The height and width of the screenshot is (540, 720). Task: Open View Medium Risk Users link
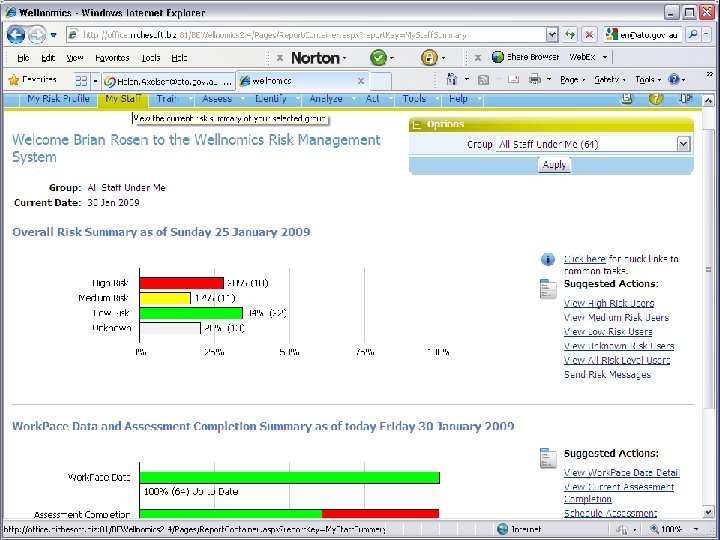pyautogui.click(x=616, y=317)
